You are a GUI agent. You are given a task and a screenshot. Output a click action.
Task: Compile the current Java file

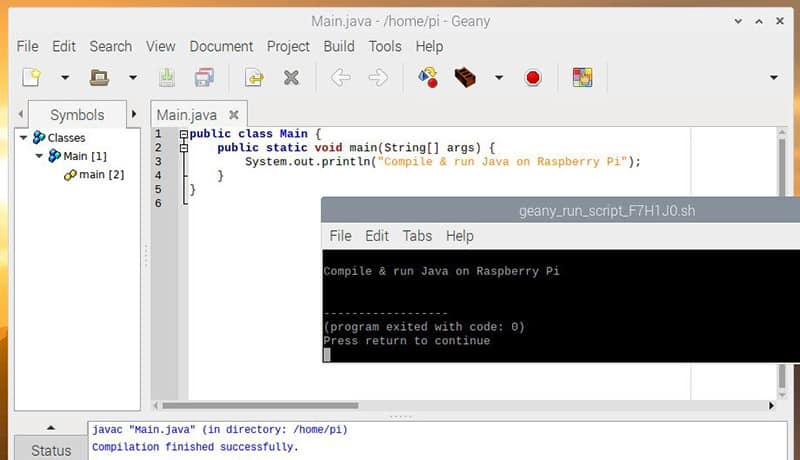pos(427,77)
